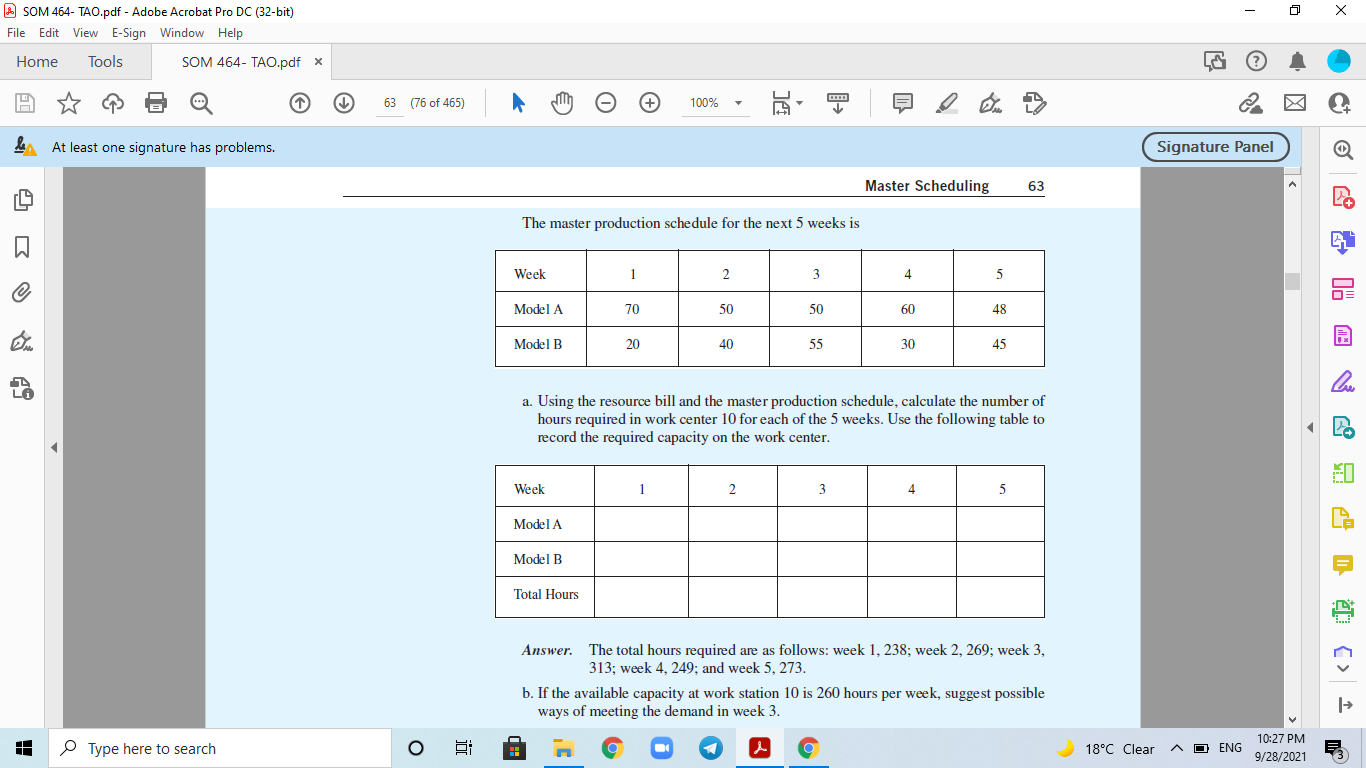Open the Organize Pages tool
Viewport: 1366px width, 768px height.
tap(1342, 289)
